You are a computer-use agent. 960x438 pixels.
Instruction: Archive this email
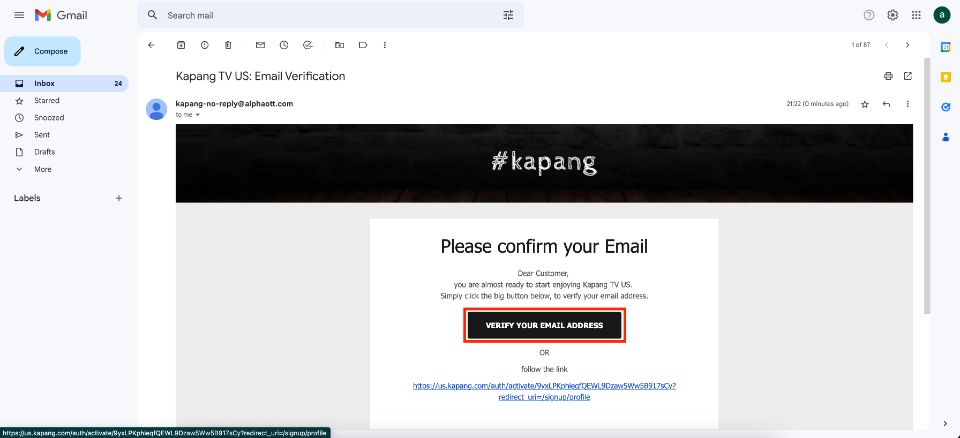tap(181, 45)
